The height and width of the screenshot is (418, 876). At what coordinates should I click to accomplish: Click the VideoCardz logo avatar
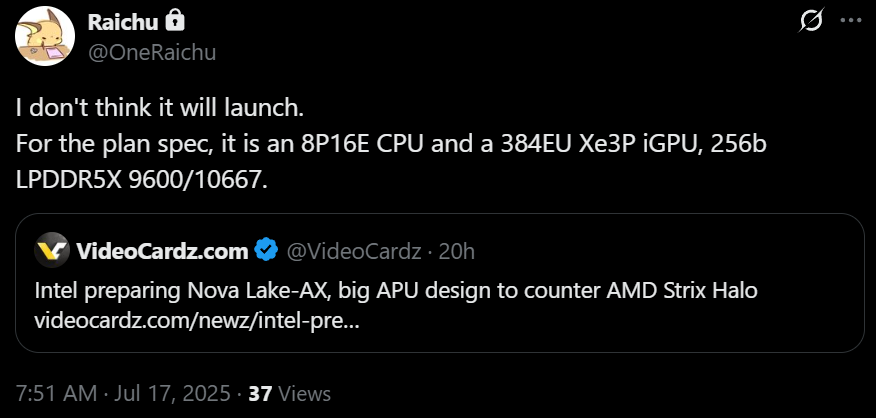pyautogui.click(x=51, y=250)
